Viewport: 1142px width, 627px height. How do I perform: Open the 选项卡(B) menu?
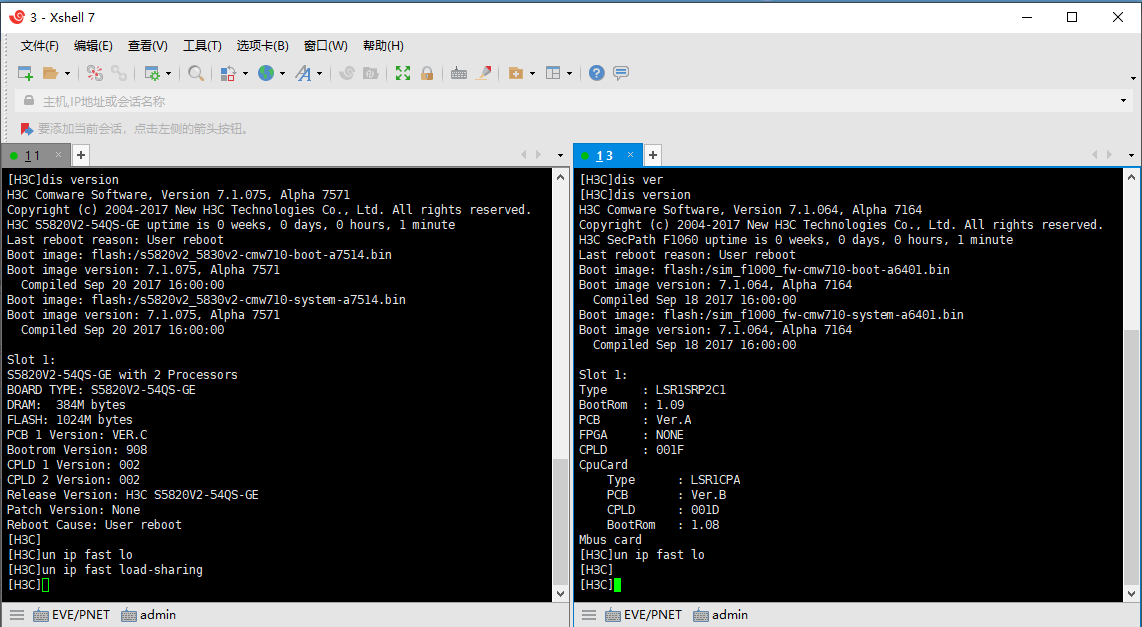pyautogui.click(x=262, y=46)
